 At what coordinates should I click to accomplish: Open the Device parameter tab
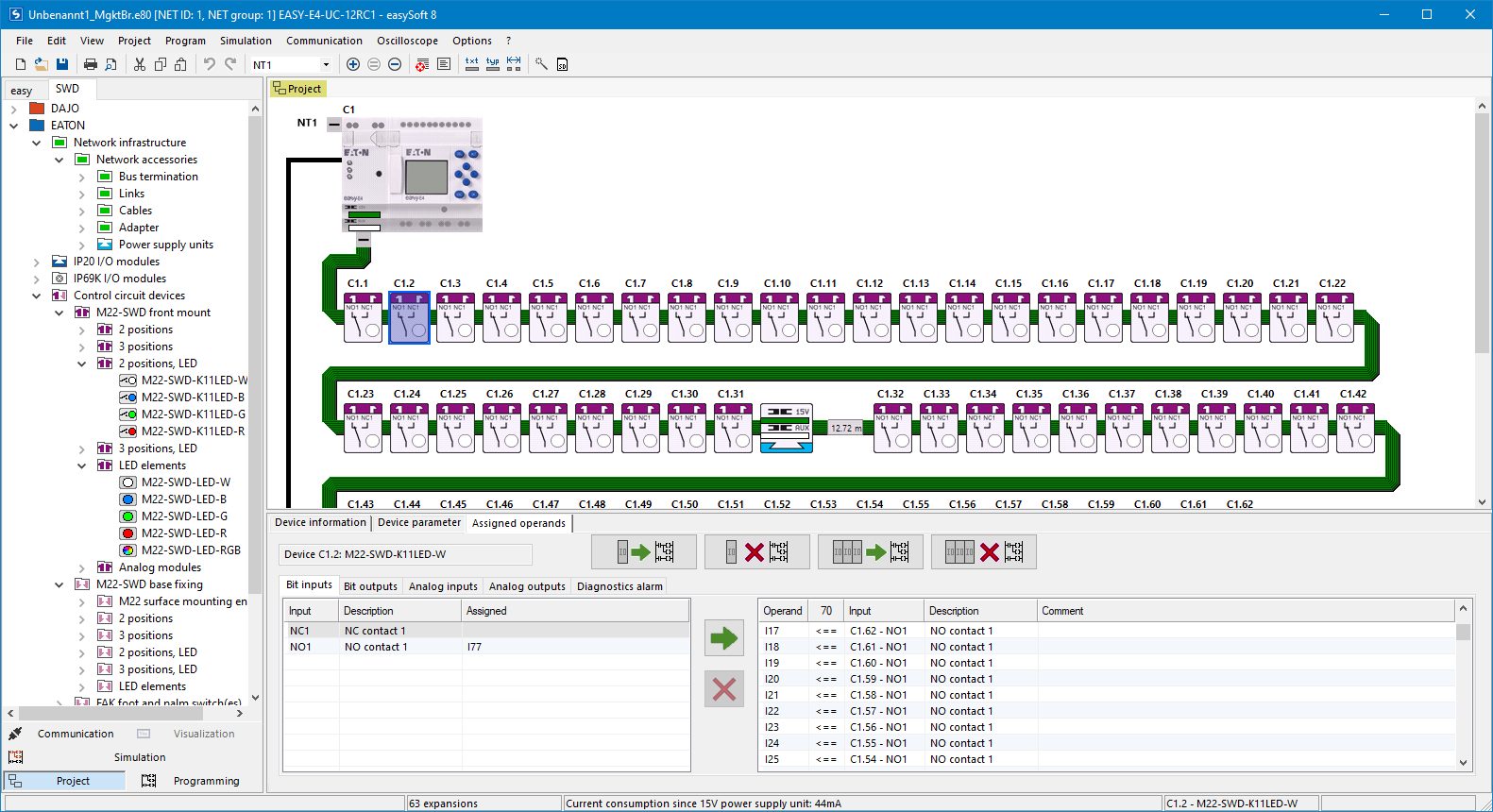click(x=419, y=522)
